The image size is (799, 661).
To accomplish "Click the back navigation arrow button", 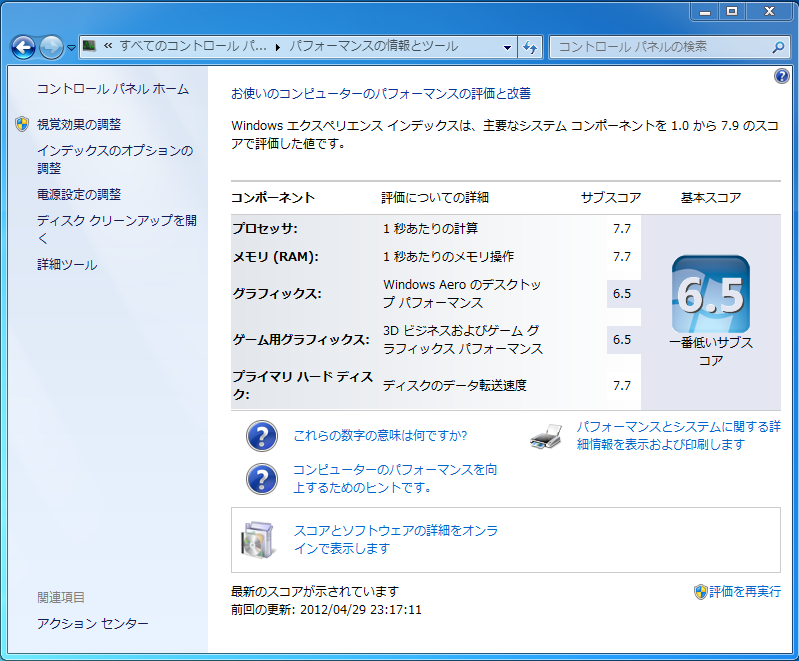I will pyautogui.click(x=23, y=47).
